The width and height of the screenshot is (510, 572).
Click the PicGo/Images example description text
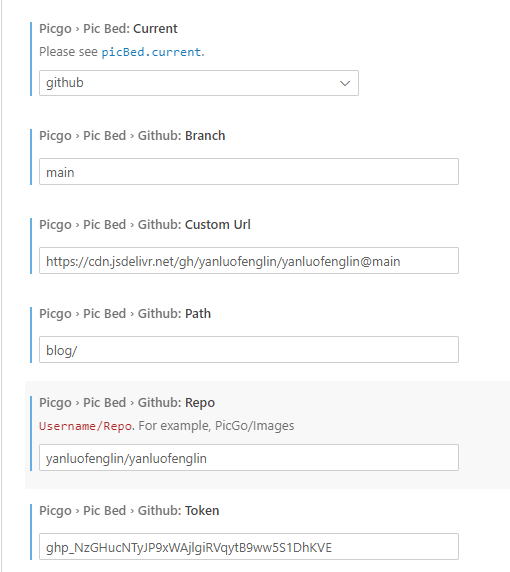point(216,426)
